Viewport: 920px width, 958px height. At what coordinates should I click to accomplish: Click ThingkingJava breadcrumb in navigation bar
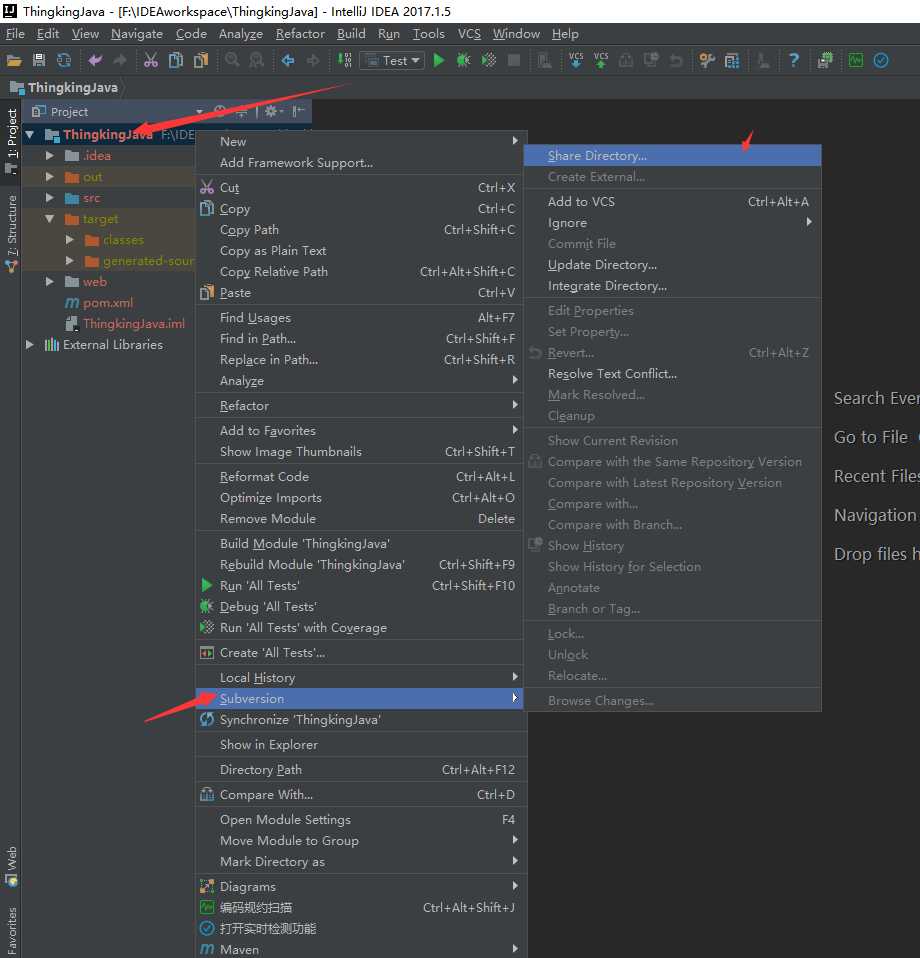click(x=64, y=88)
